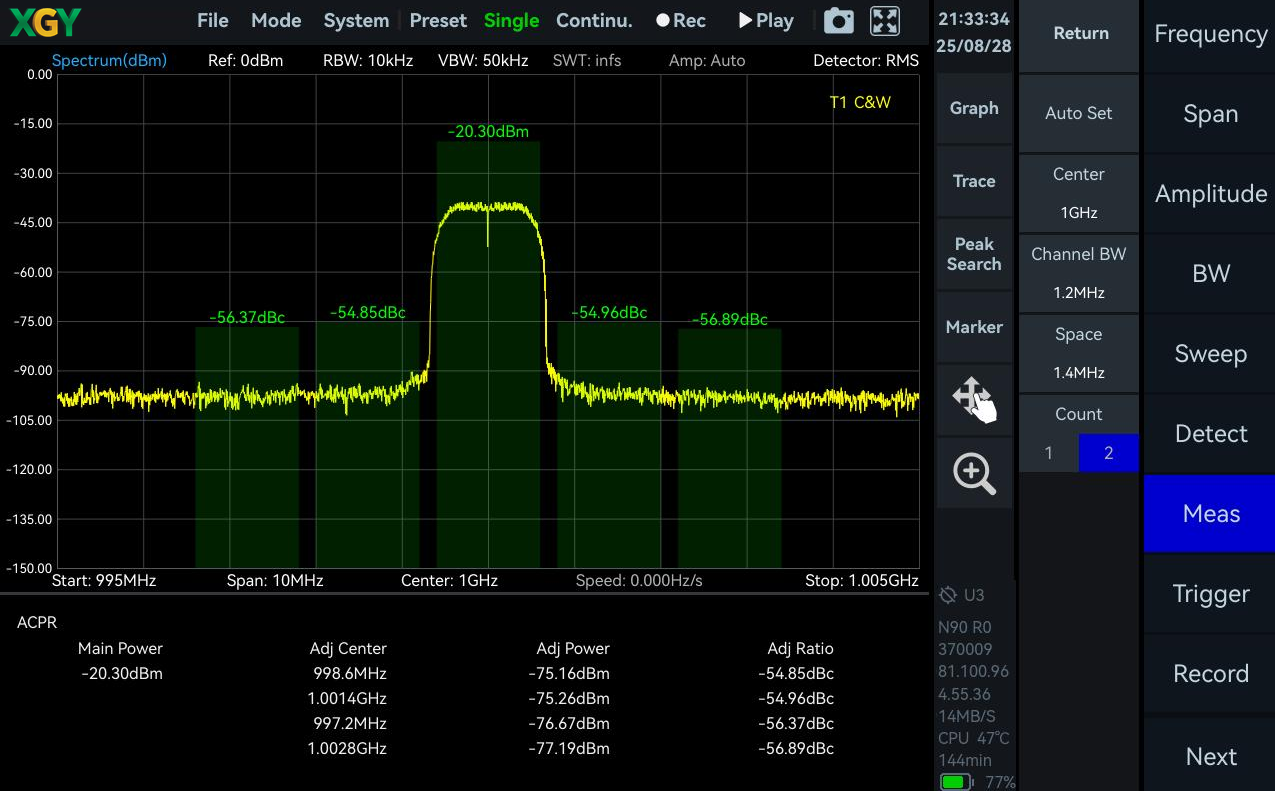Open the Detect menu
Screen dimensions: 1275x791
pyautogui.click(x=1210, y=434)
